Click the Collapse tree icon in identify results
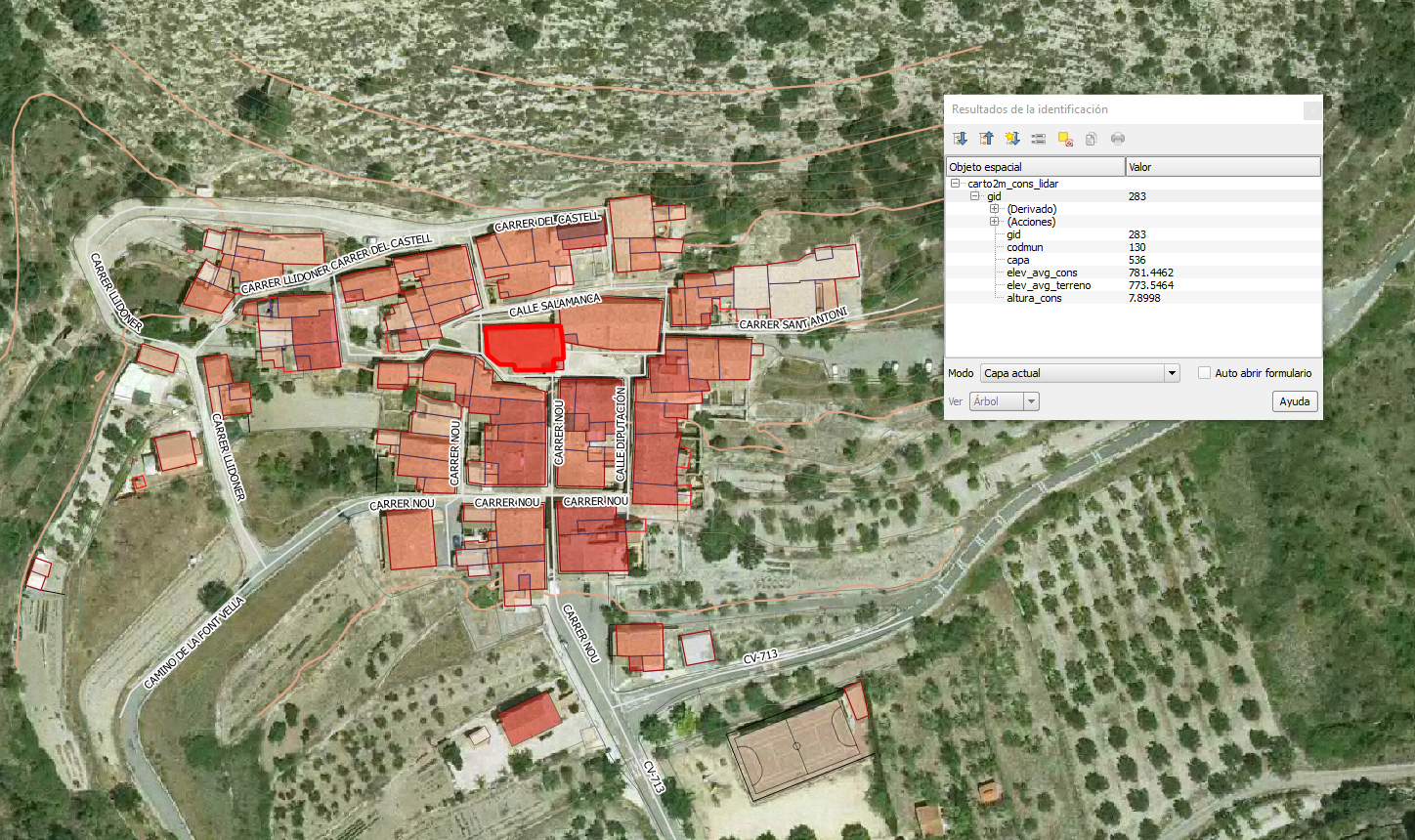Image resolution: width=1415 pixels, height=840 pixels. click(987, 139)
